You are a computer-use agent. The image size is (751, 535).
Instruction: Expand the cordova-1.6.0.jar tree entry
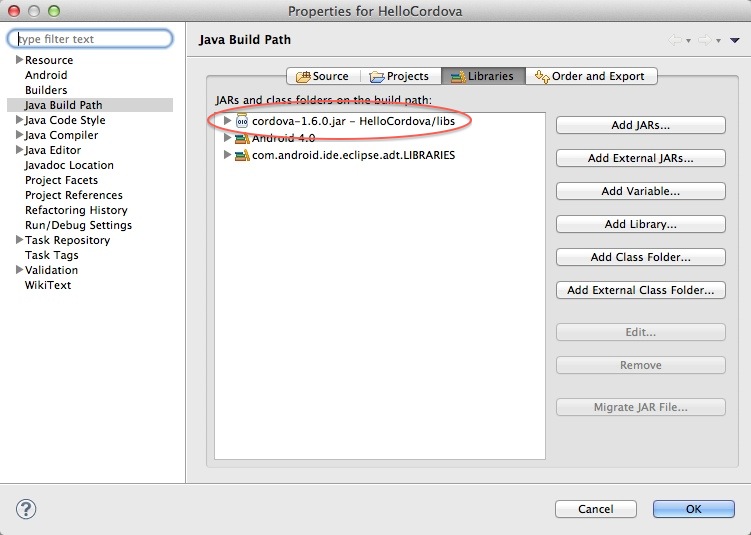coord(228,121)
